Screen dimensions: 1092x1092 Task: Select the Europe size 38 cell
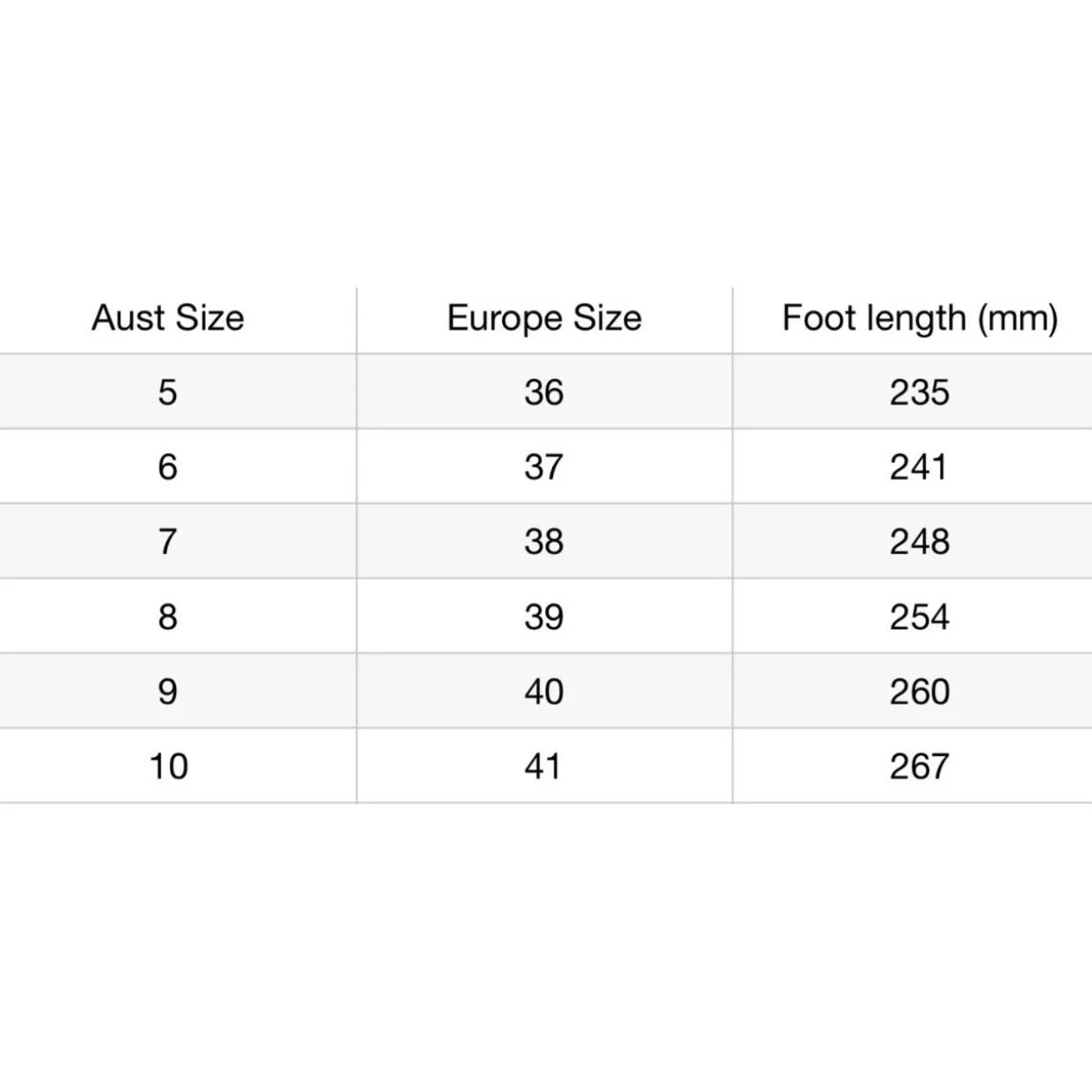pos(543,542)
